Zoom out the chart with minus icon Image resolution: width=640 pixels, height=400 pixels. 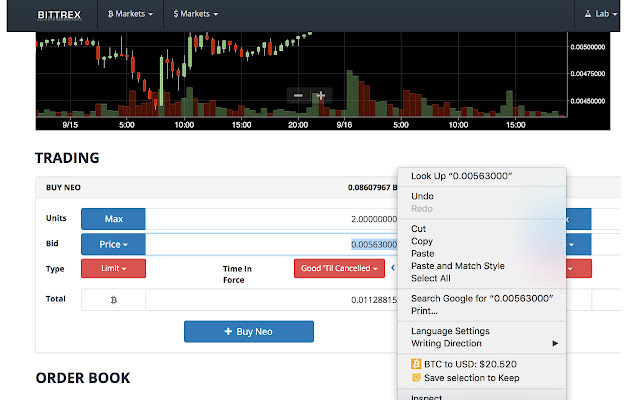298,96
